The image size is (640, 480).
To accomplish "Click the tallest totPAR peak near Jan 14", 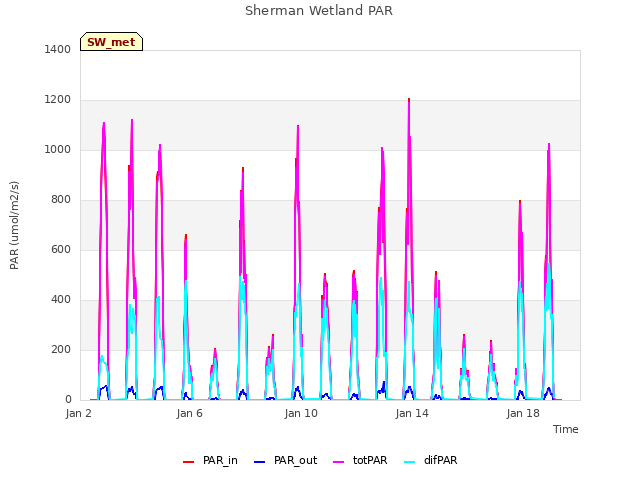I will click(409, 100).
